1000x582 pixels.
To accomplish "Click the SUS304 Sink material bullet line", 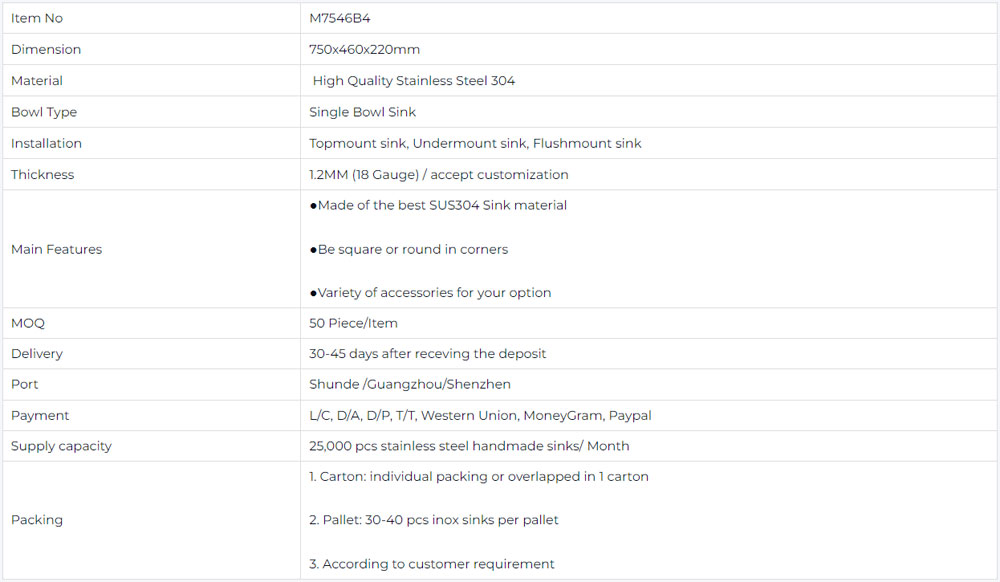I will pos(438,205).
